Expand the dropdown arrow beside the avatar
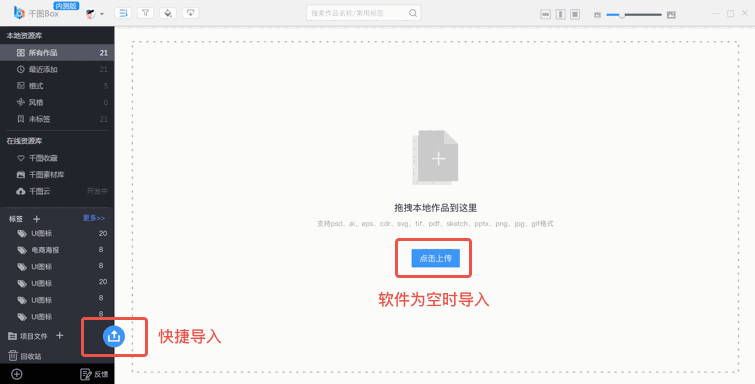This screenshot has width=755, height=384. click(102, 14)
